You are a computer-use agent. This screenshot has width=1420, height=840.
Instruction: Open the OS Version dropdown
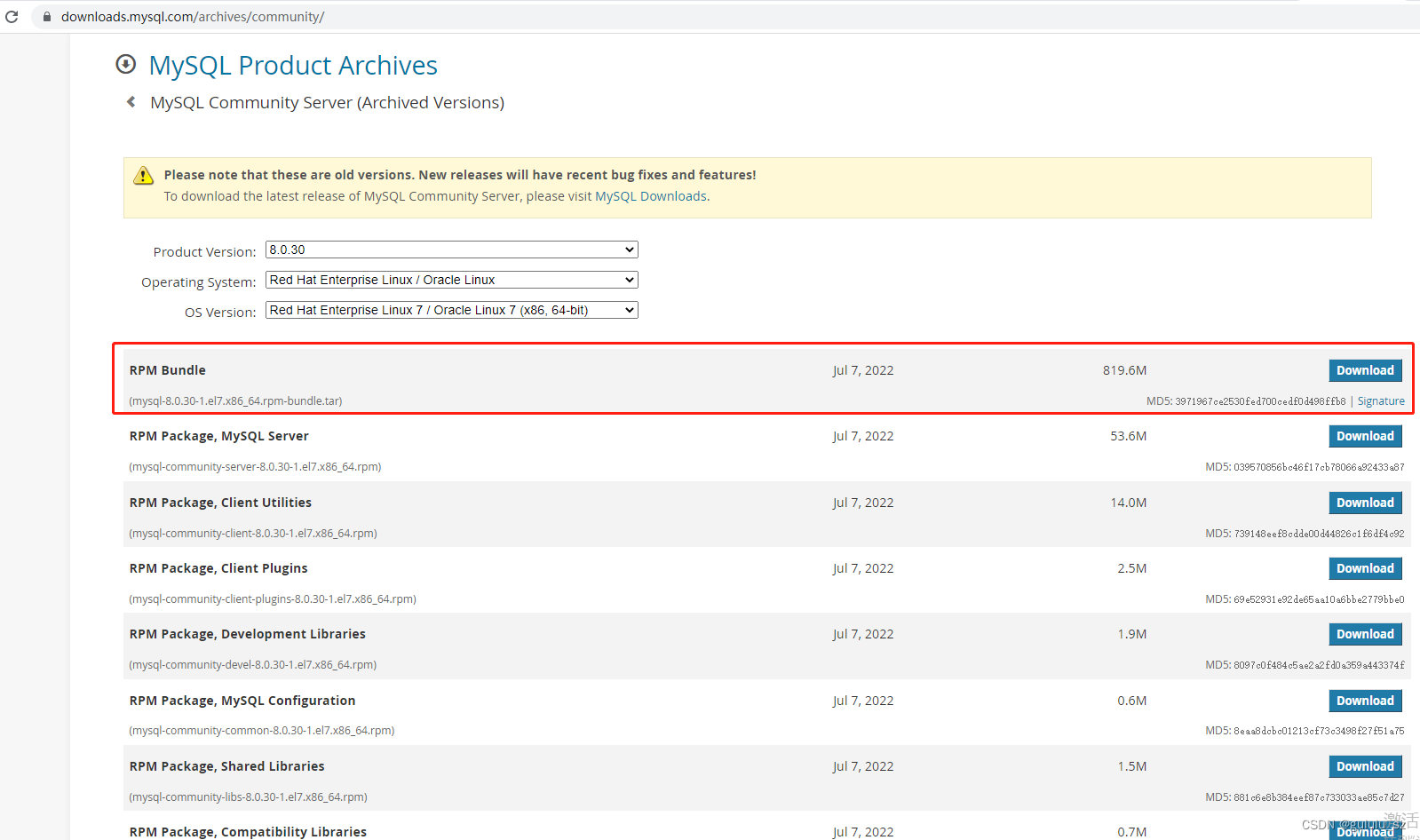[452, 310]
